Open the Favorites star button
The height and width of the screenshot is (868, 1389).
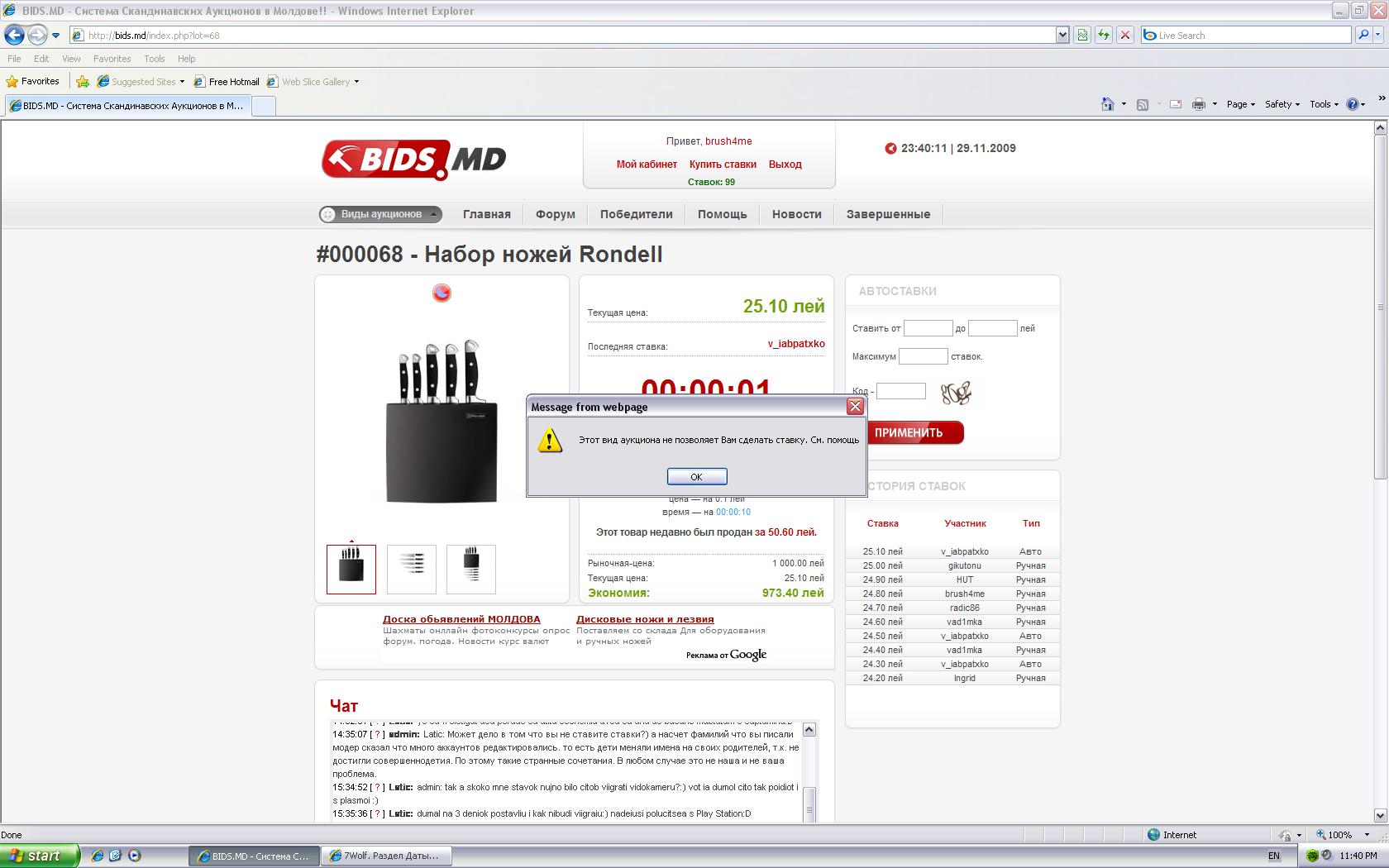point(33,82)
